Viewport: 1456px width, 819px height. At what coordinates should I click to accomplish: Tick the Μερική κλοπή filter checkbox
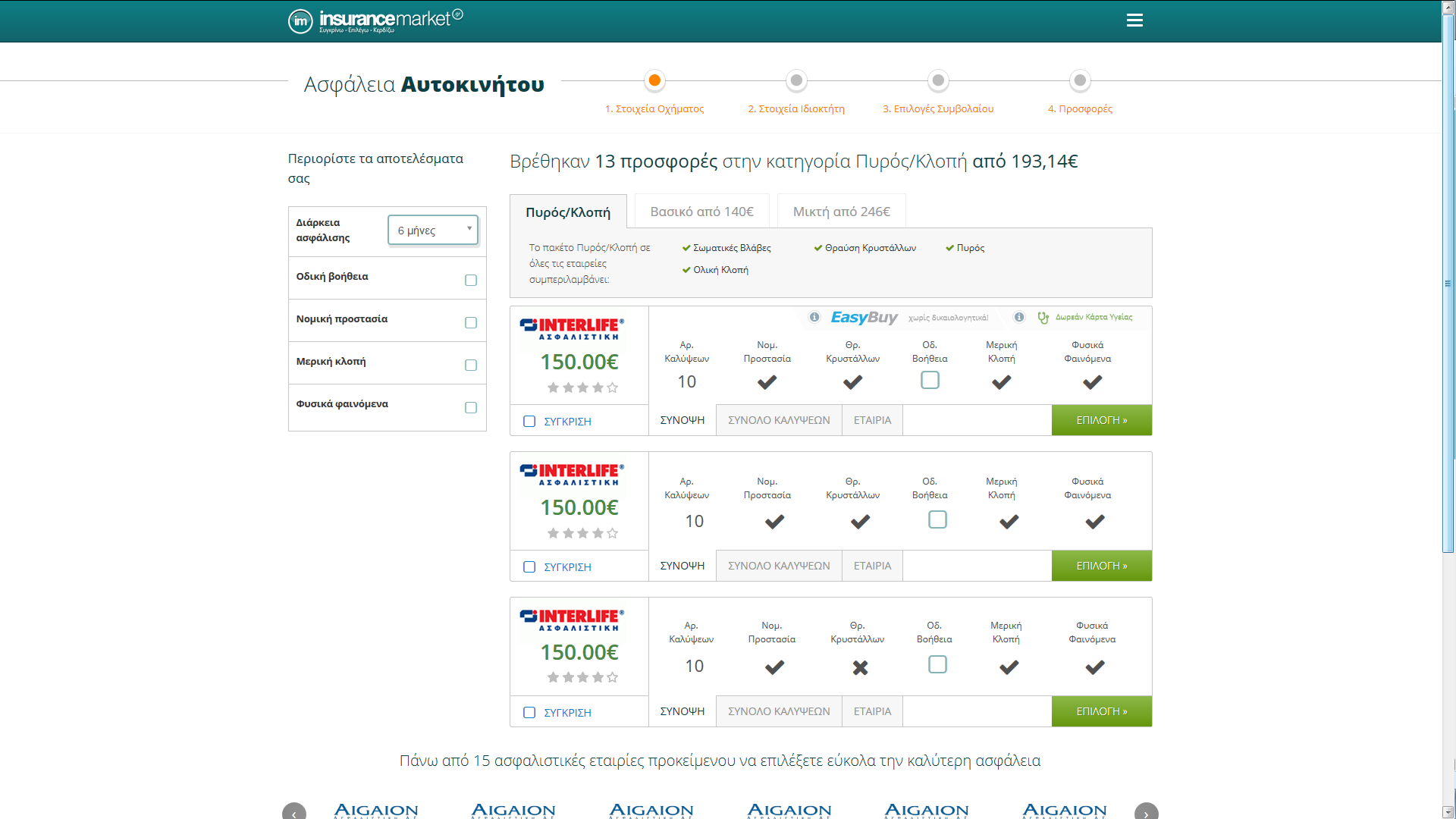click(x=470, y=363)
